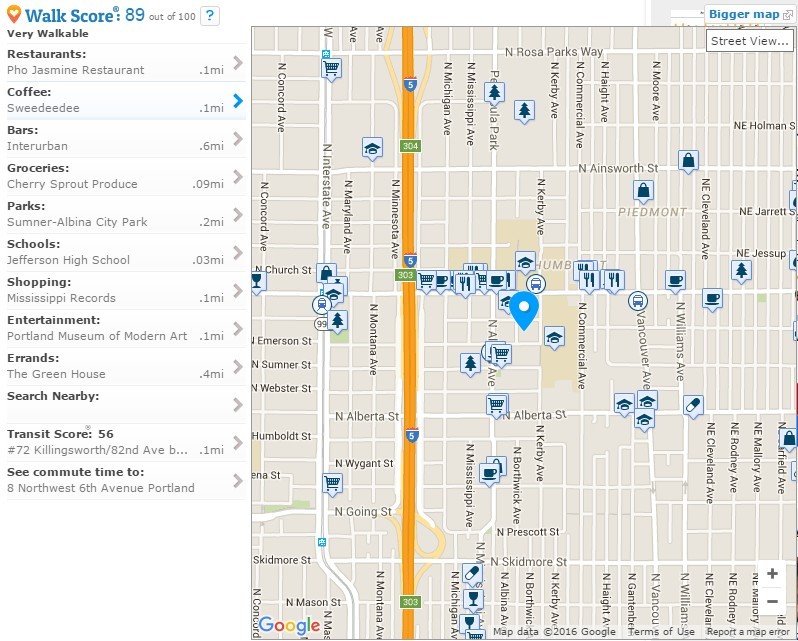Image resolution: width=798 pixels, height=641 pixels.
Task: Click the bus stop icon on N Vancouver Ave
Action: point(637,300)
